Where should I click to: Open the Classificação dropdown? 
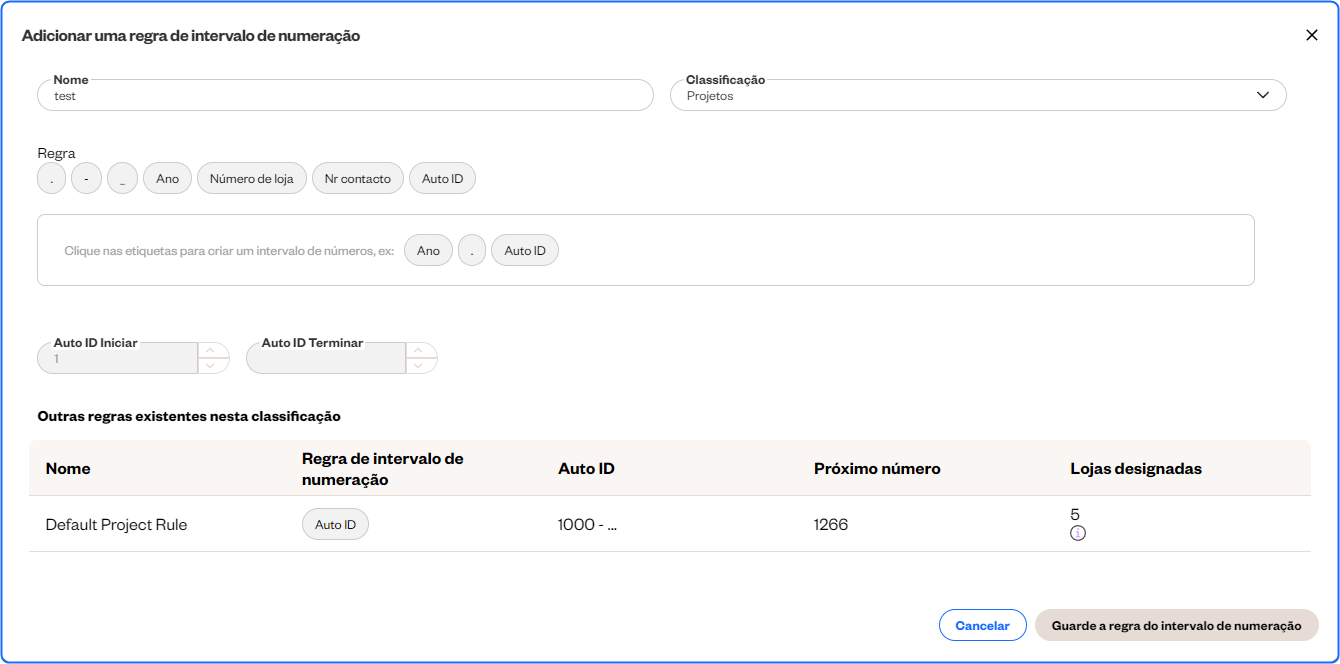tap(977, 96)
